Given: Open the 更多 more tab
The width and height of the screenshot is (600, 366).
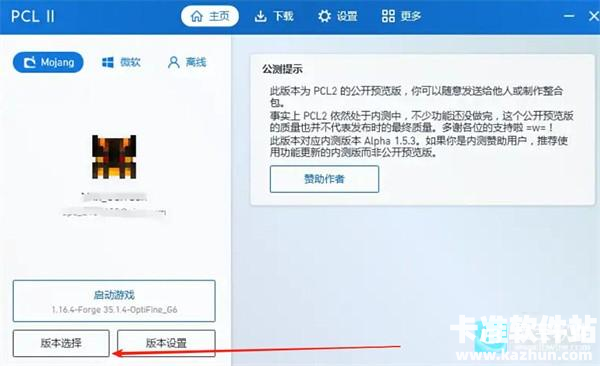Looking at the screenshot, I should [x=401, y=16].
